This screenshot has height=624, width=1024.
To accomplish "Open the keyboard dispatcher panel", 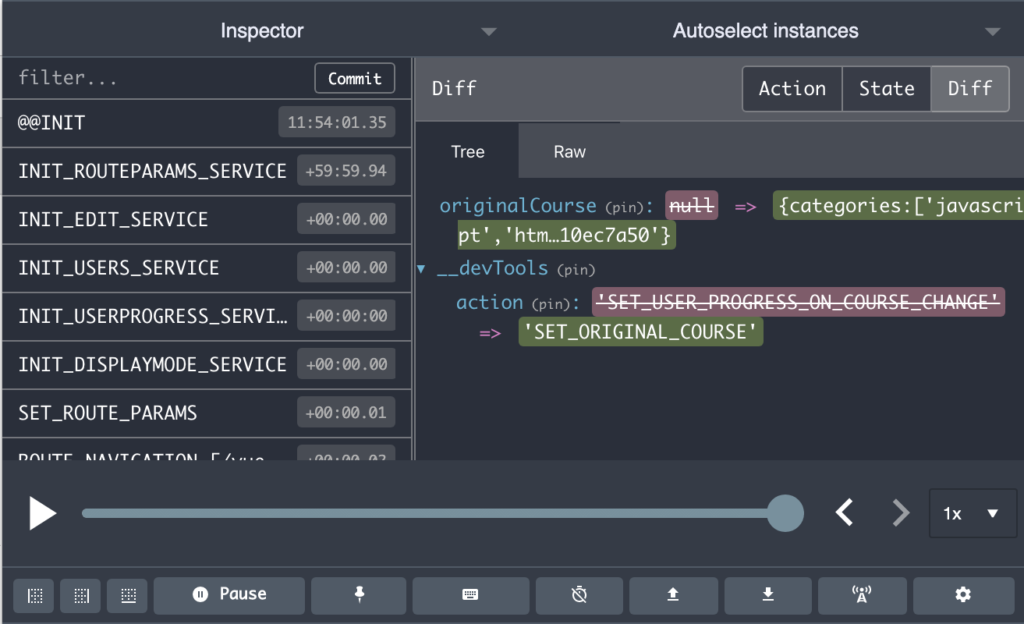I will point(471,595).
